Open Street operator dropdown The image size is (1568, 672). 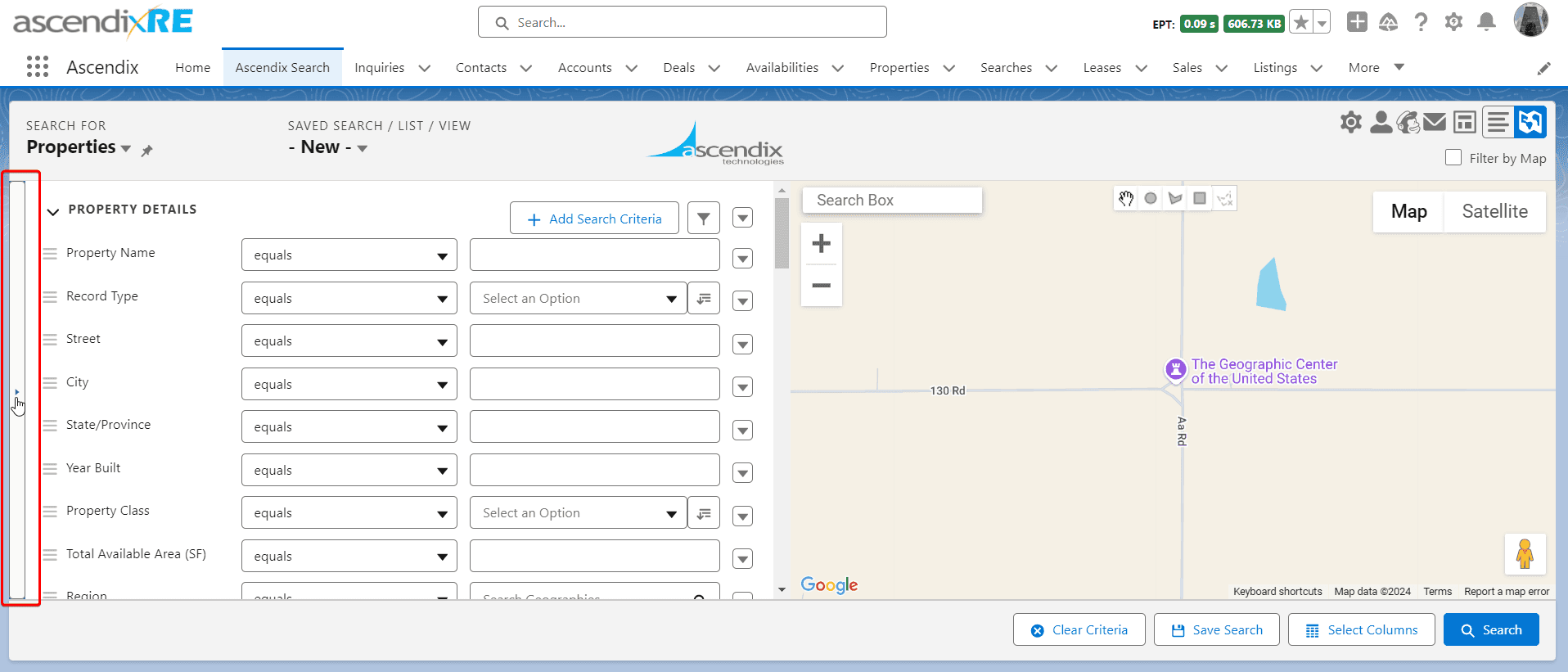349,341
